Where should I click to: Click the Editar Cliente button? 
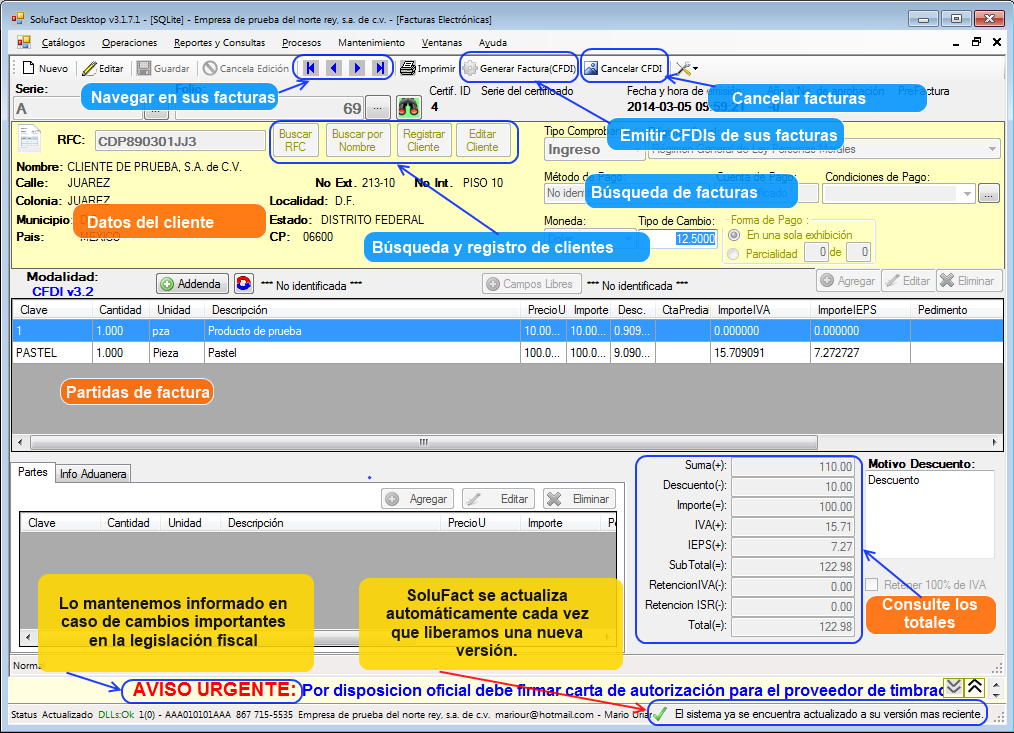482,140
